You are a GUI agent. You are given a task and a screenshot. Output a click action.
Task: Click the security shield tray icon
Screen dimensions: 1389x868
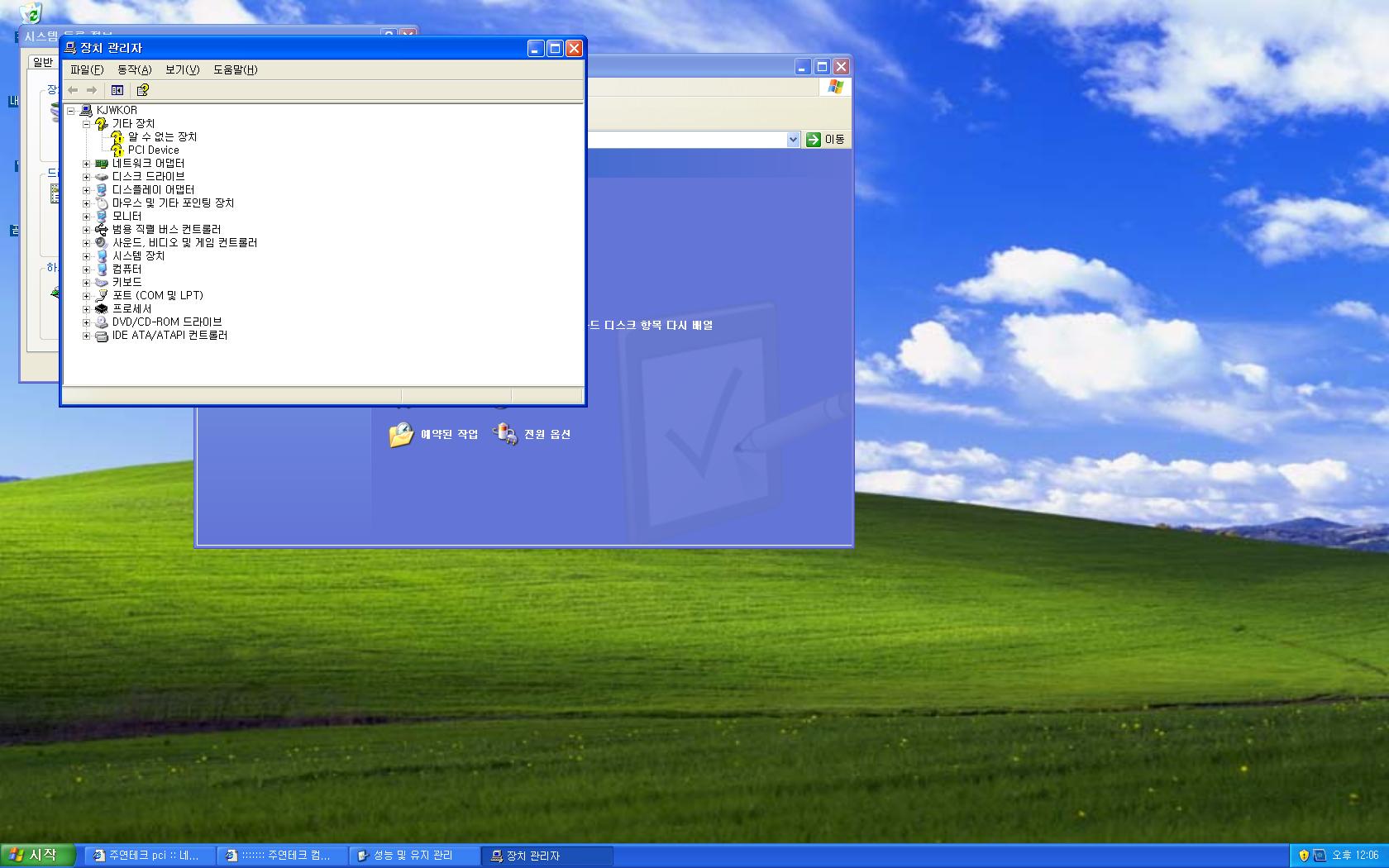[1304, 856]
